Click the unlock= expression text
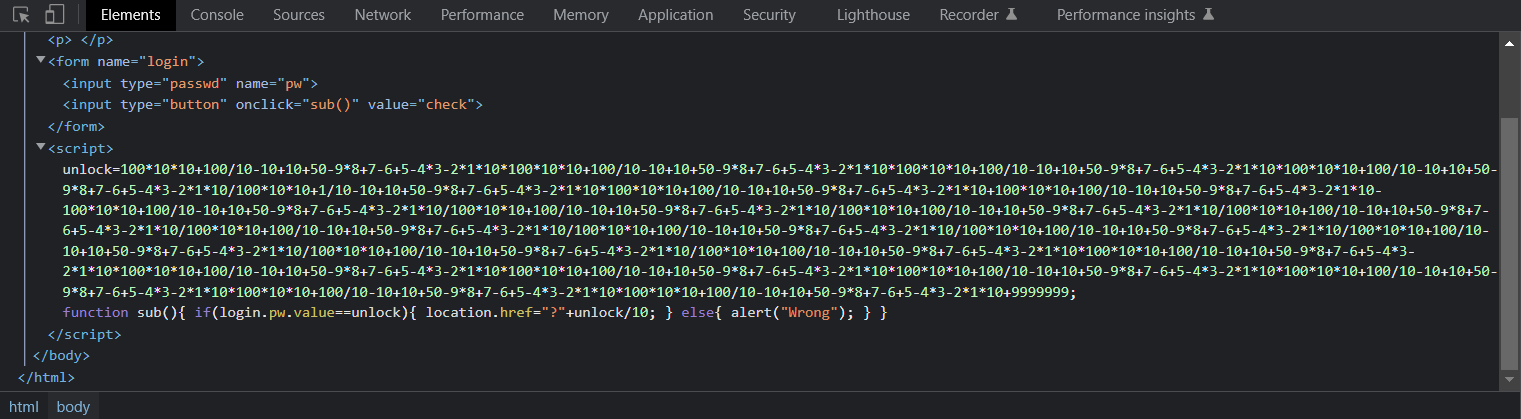The image size is (1521, 419). pos(780,231)
